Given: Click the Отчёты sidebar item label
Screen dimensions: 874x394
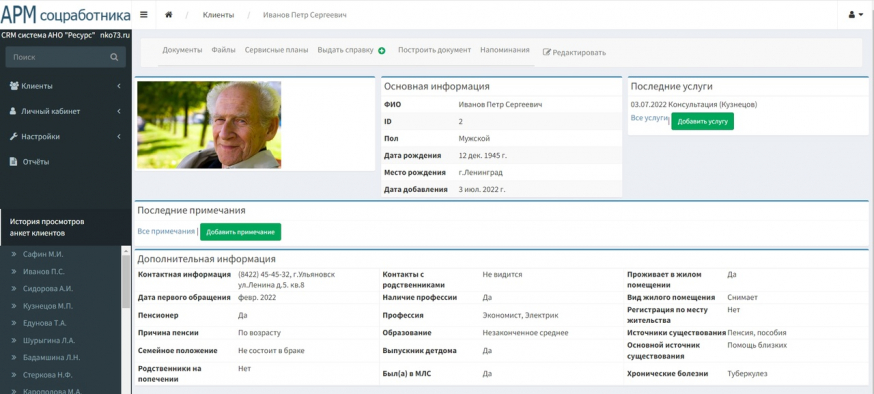Looking at the screenshot, I should click(x=36, y=162).
